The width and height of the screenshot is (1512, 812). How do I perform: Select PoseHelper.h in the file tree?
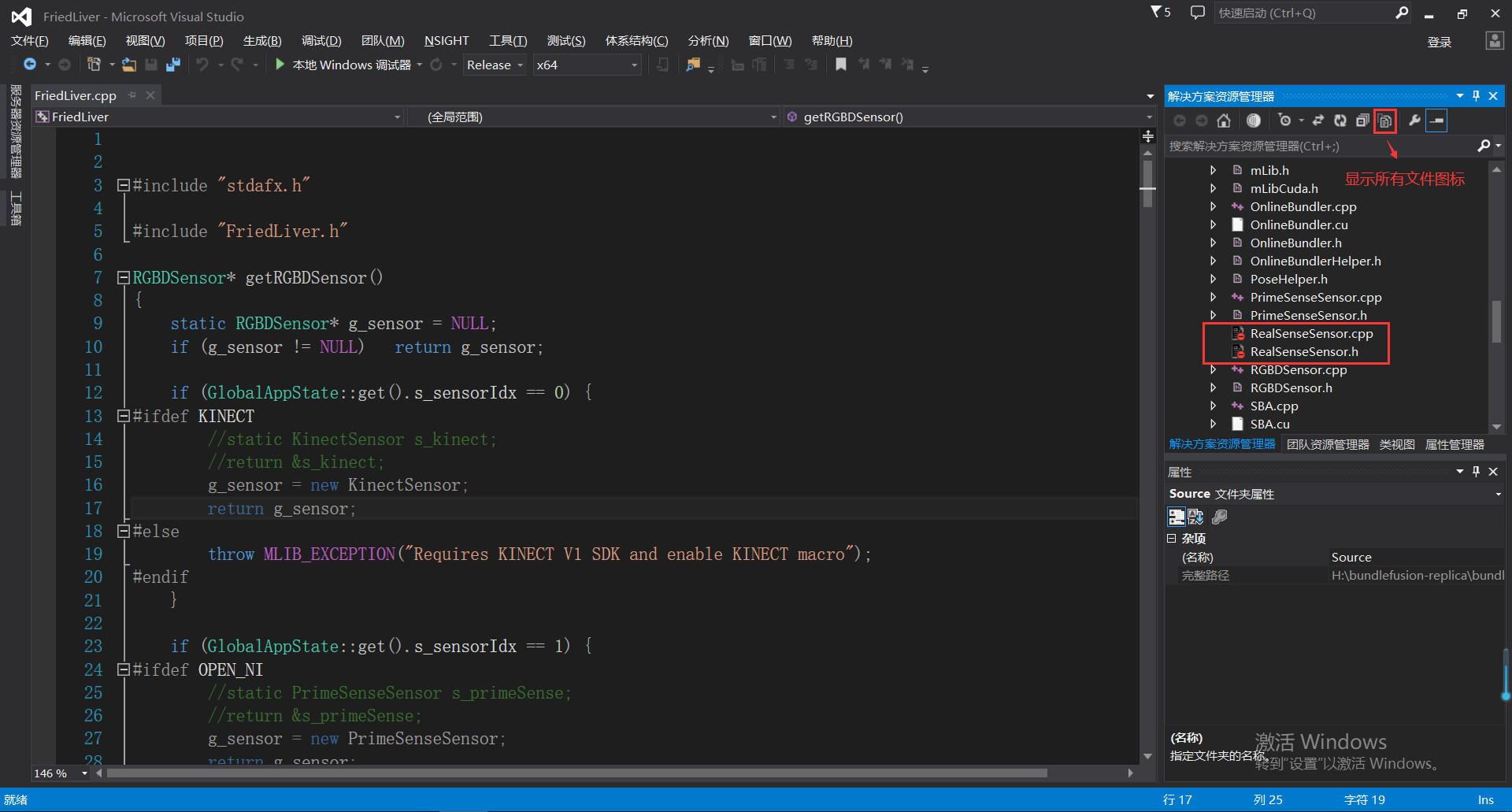[x=1288, y=279]
